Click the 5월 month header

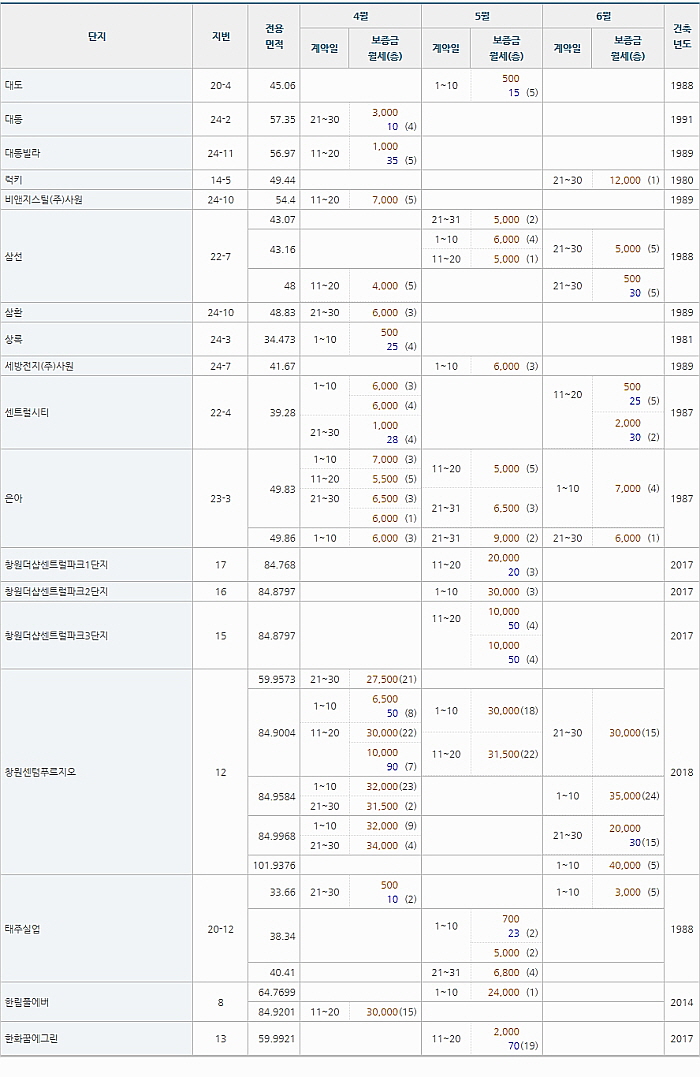pos(482,16)
